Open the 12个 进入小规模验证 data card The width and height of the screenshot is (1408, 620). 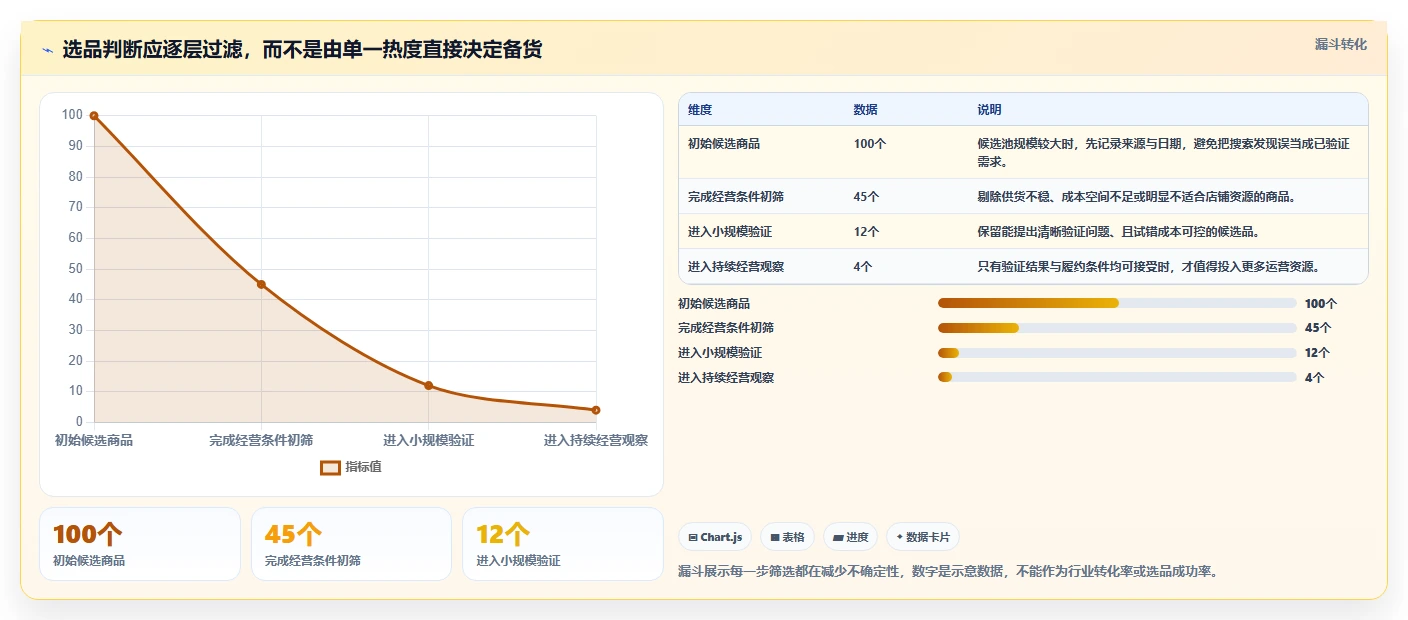pos(563,544)
